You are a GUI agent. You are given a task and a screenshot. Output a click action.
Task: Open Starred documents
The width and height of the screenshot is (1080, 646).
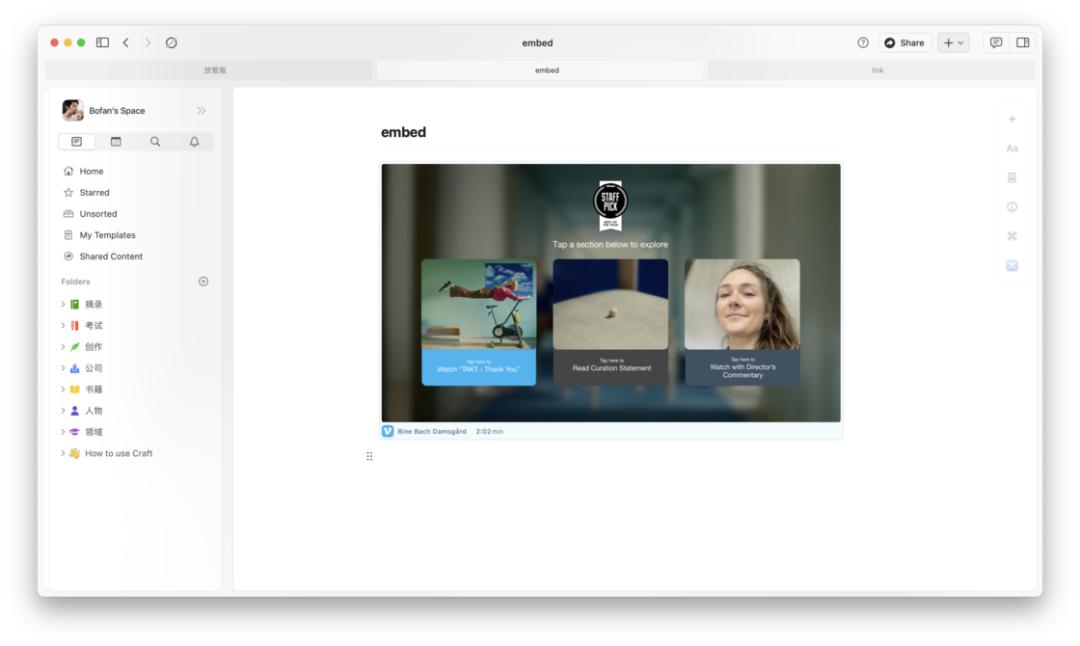point(94,193)
